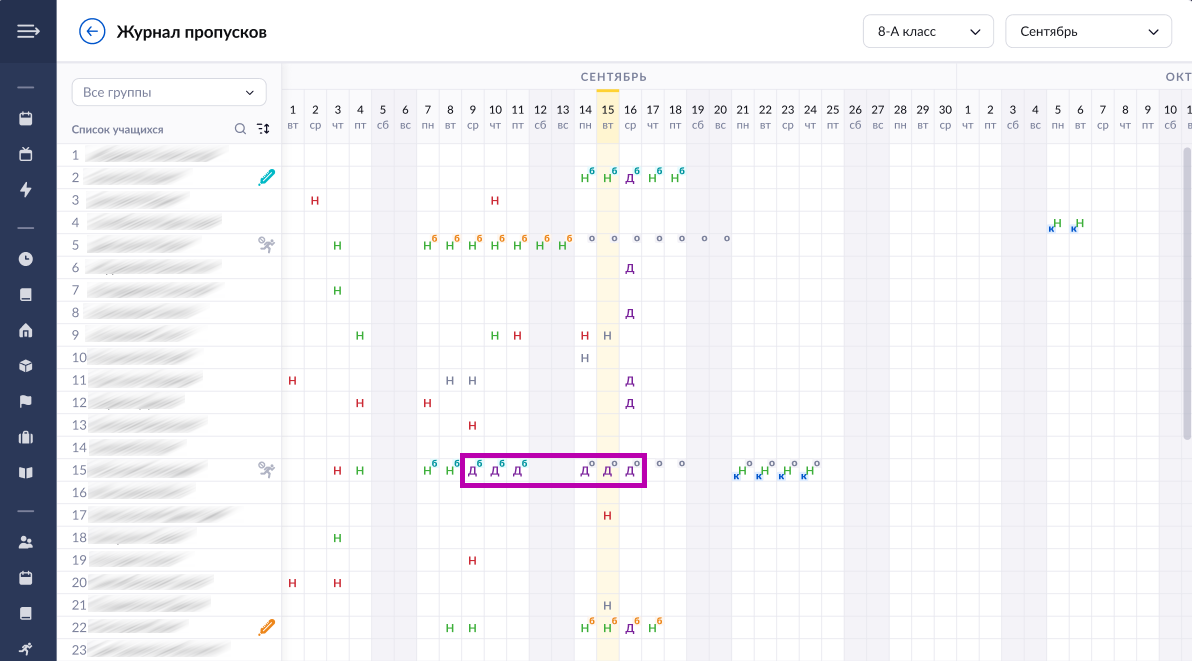Expand the sidebar hamburger menu

point(27,31)
